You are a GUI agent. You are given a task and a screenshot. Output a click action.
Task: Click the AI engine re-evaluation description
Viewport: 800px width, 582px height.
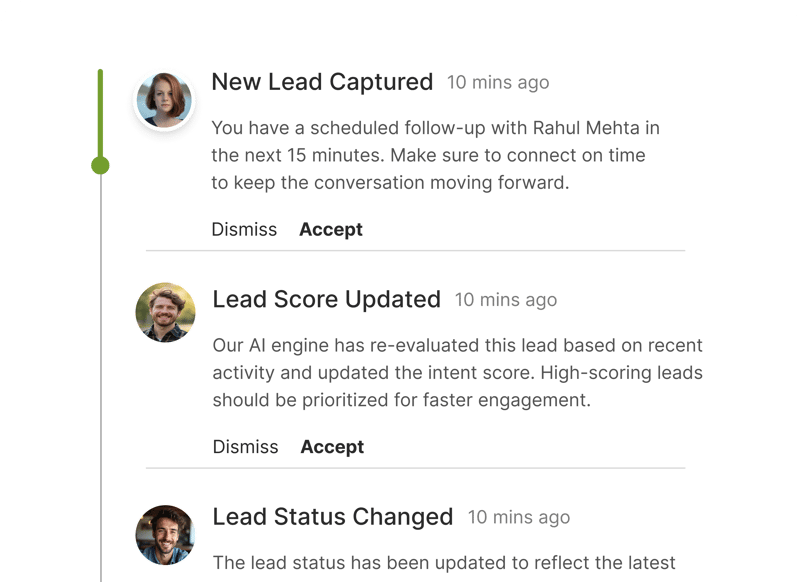pos(457,373)
